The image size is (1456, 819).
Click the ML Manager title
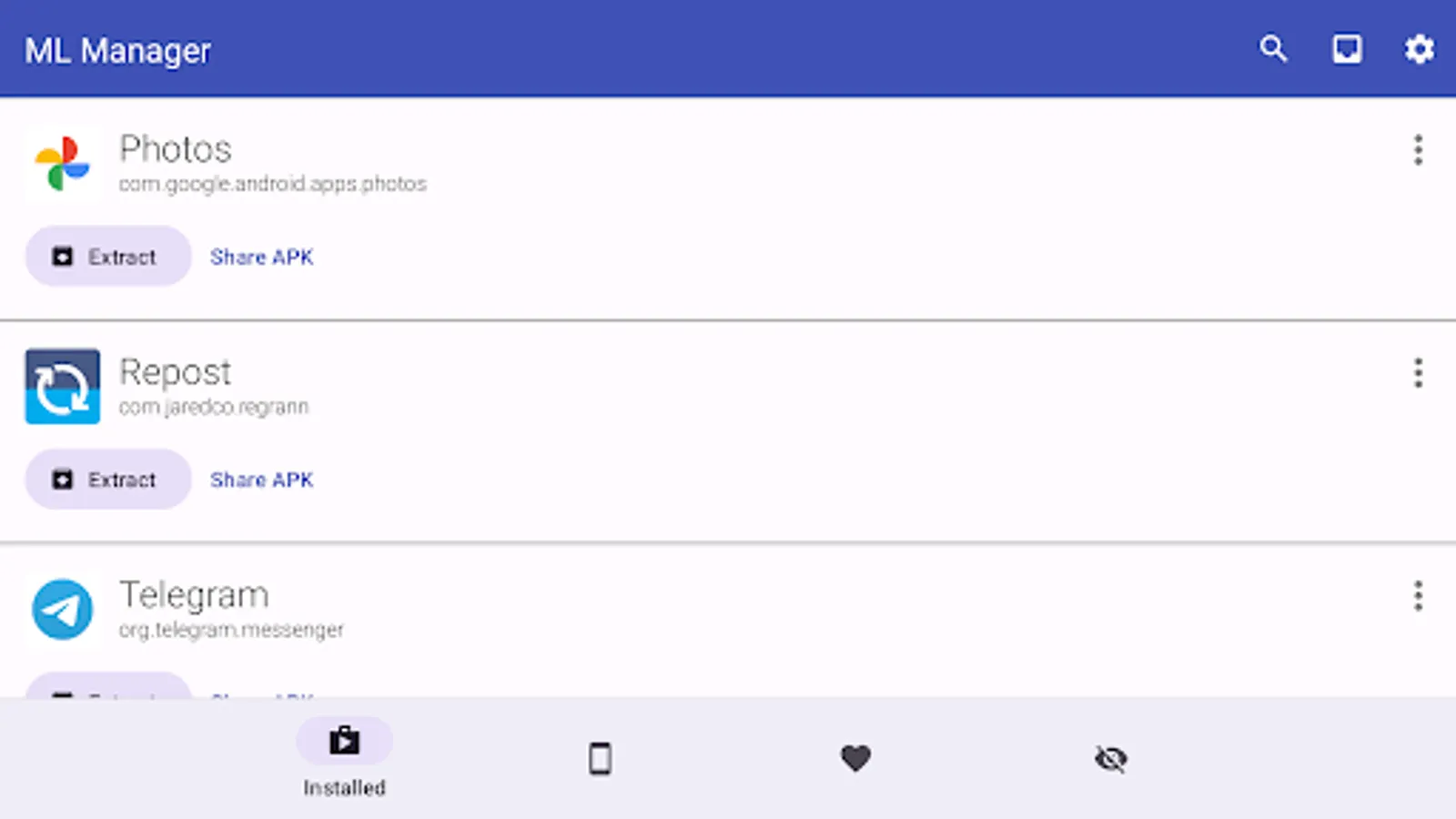[x=117, y=51]
